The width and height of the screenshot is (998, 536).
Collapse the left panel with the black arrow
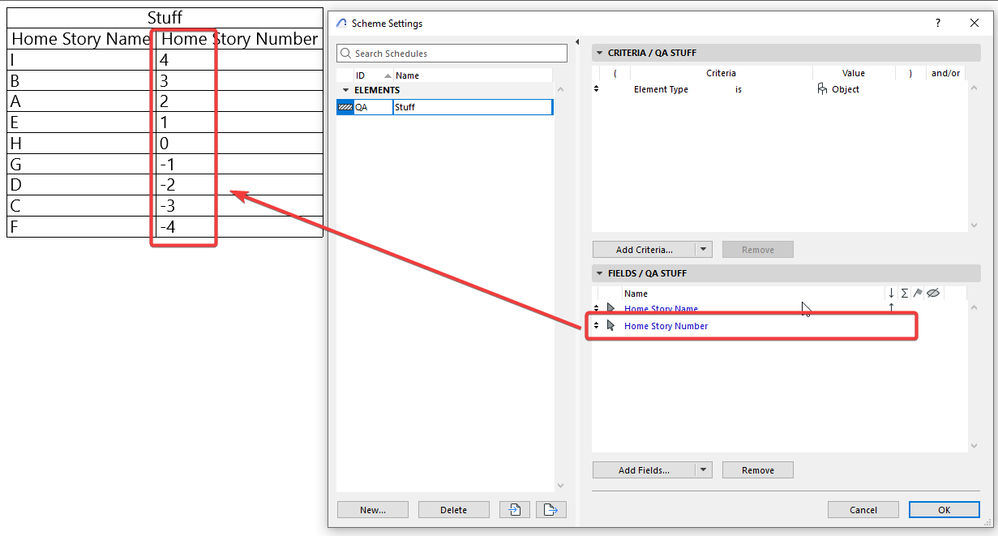coord(577,42)
